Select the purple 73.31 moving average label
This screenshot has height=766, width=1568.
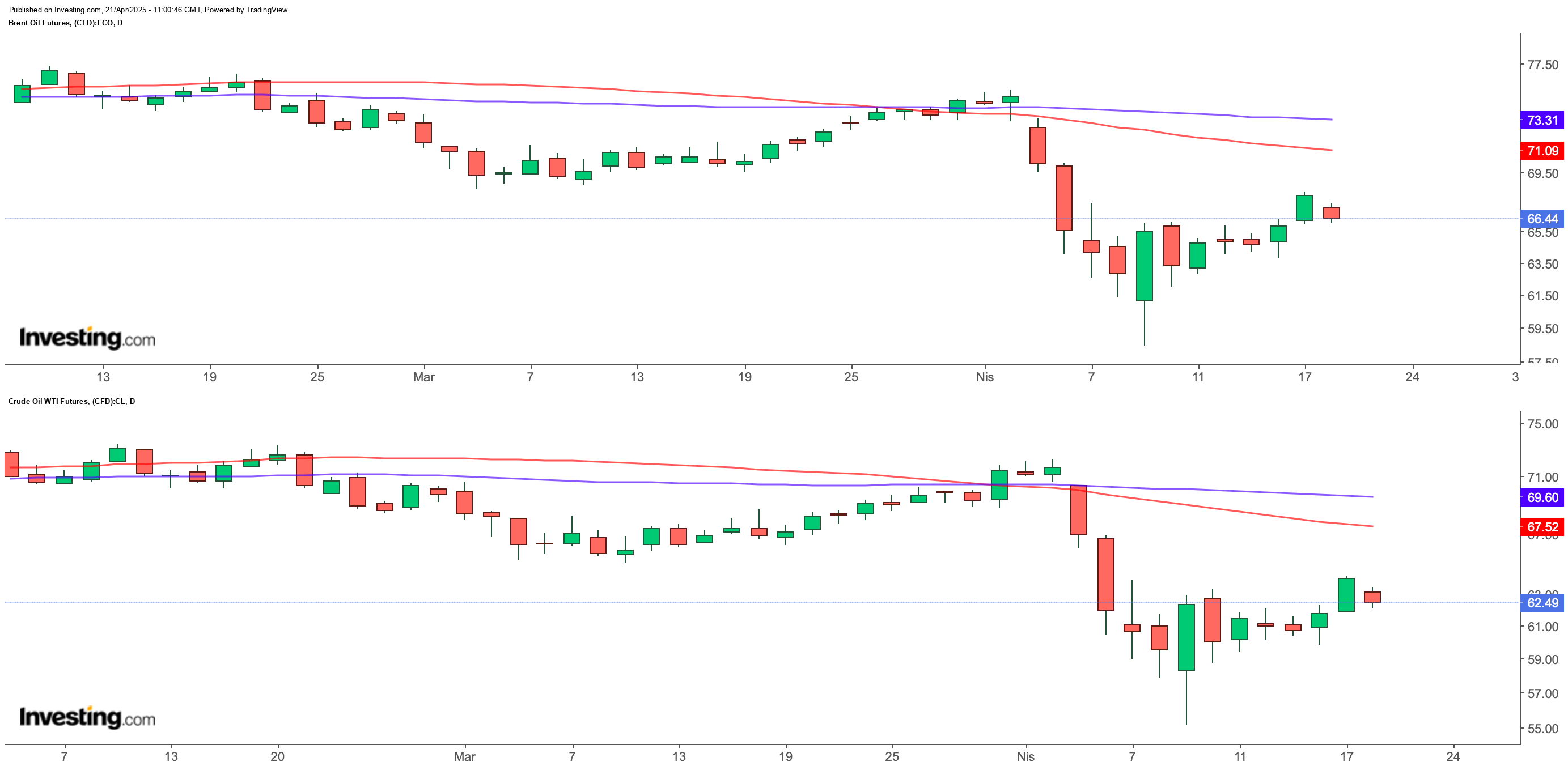[1542, 120]
